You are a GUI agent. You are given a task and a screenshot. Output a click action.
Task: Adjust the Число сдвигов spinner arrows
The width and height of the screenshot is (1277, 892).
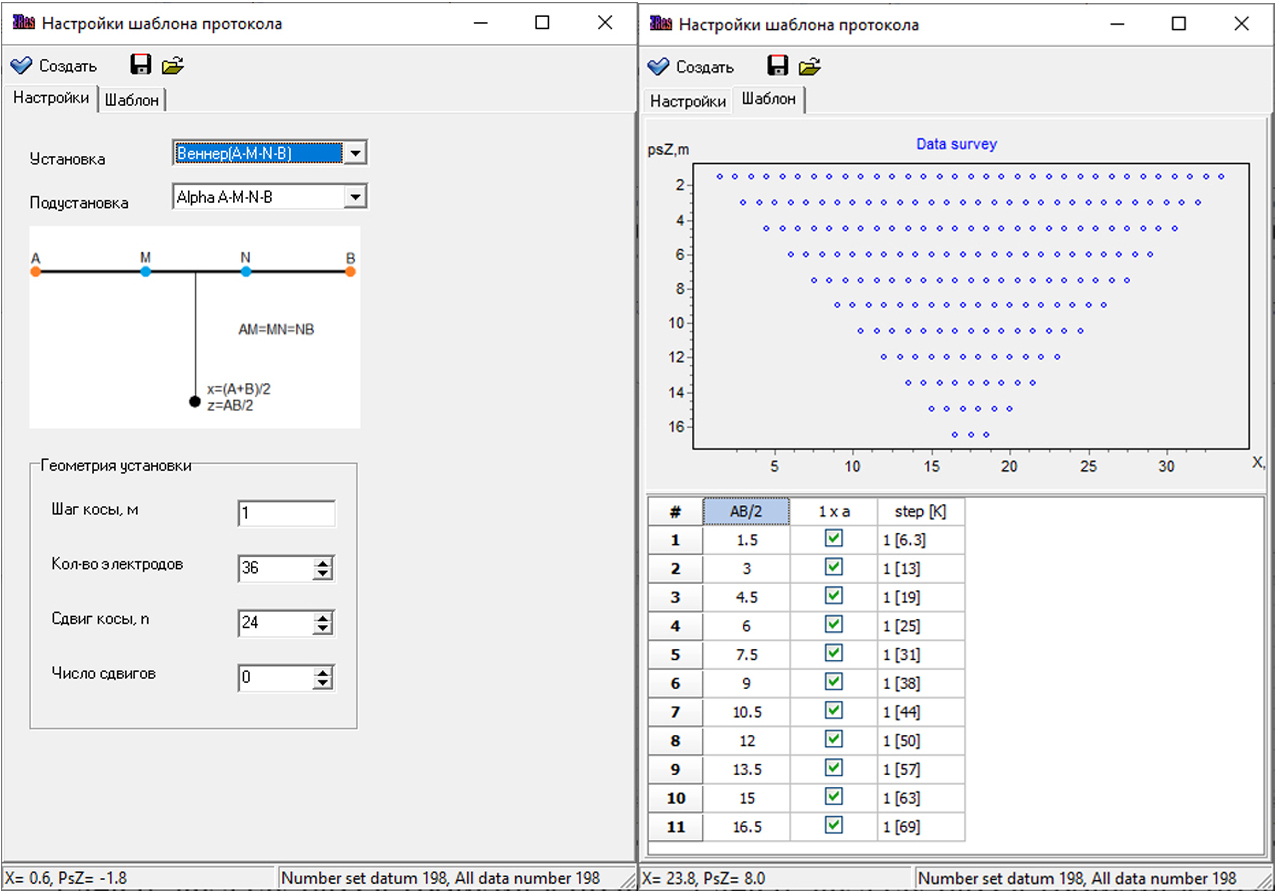click(323, 678)
